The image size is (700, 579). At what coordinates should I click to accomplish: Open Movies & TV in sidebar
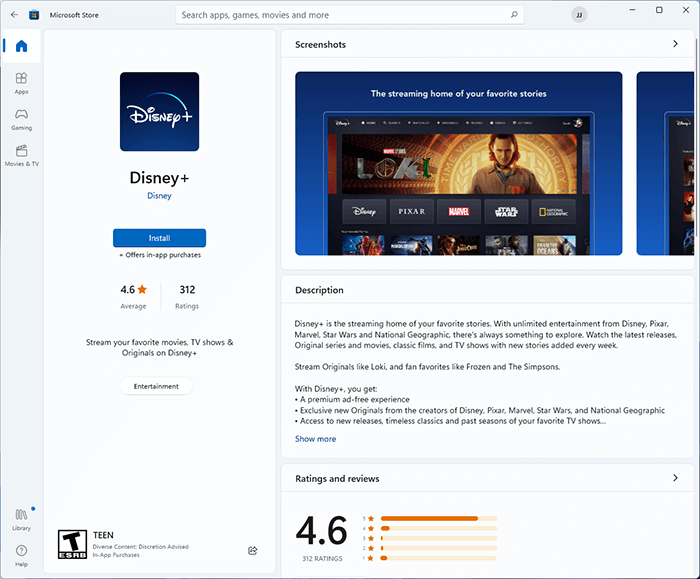tap(21, 156)
